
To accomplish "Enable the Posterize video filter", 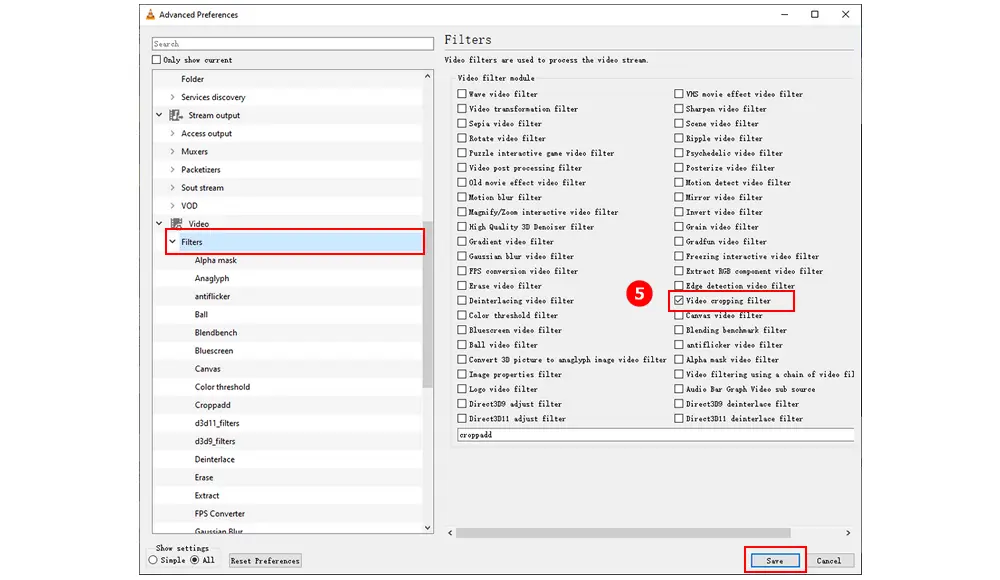I will (679, 168).
